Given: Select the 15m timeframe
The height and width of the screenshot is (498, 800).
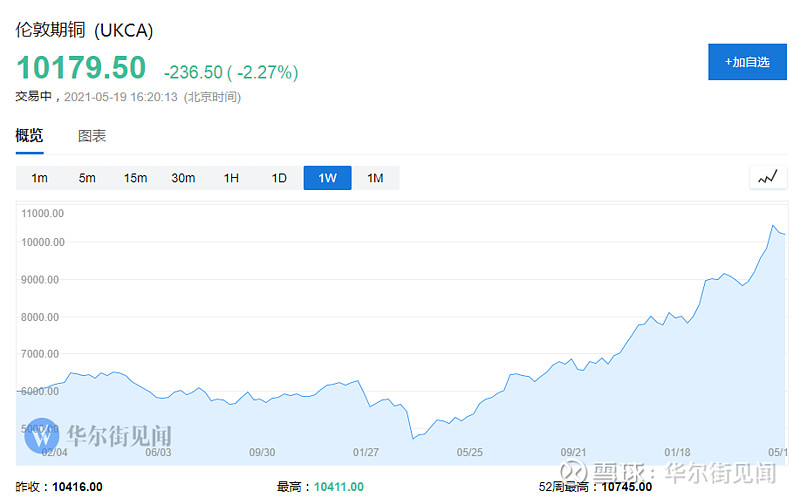Looking at the screenshot, I should (x=135, y=178).
